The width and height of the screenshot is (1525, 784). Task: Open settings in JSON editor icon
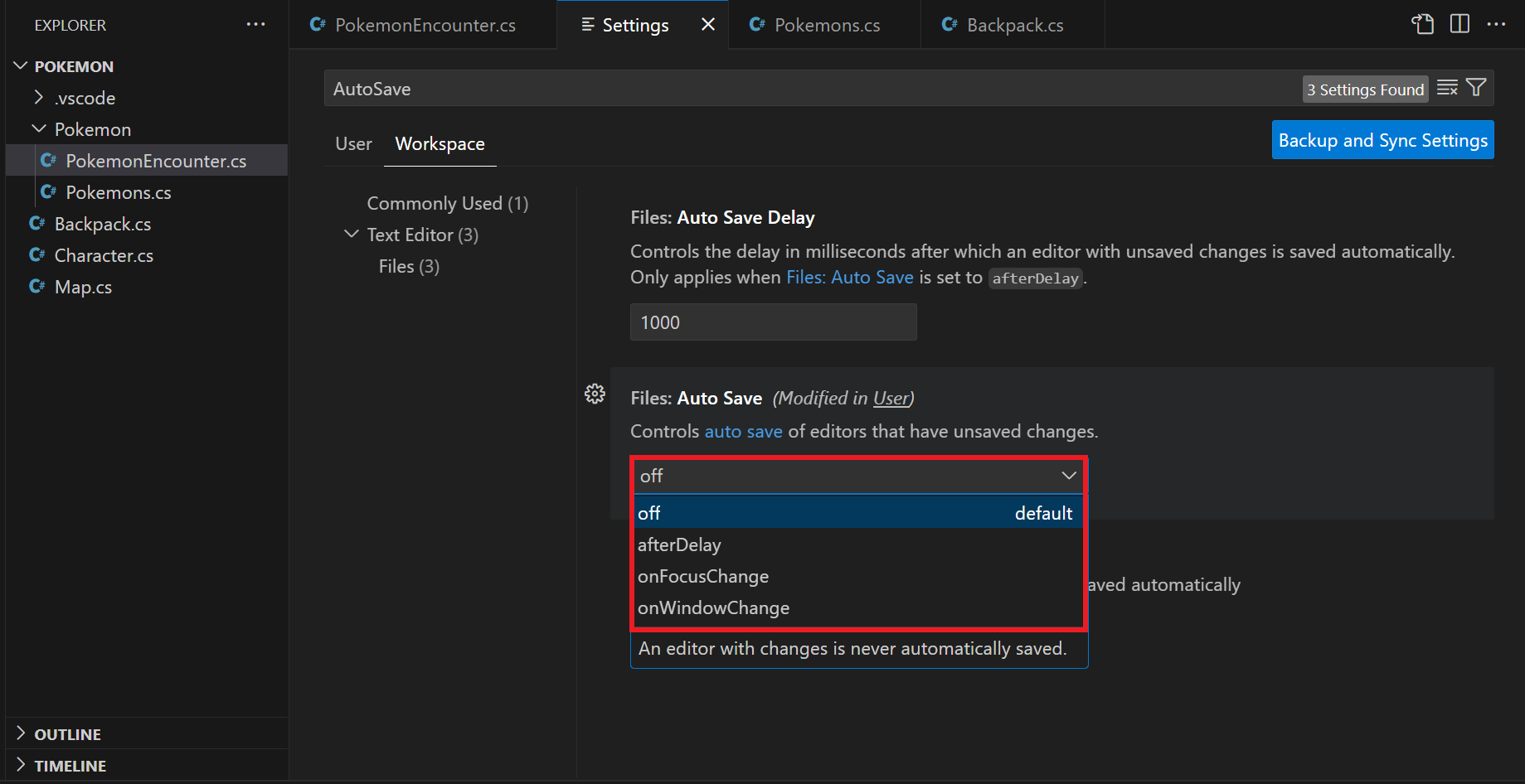click(x=1422, y=24)
